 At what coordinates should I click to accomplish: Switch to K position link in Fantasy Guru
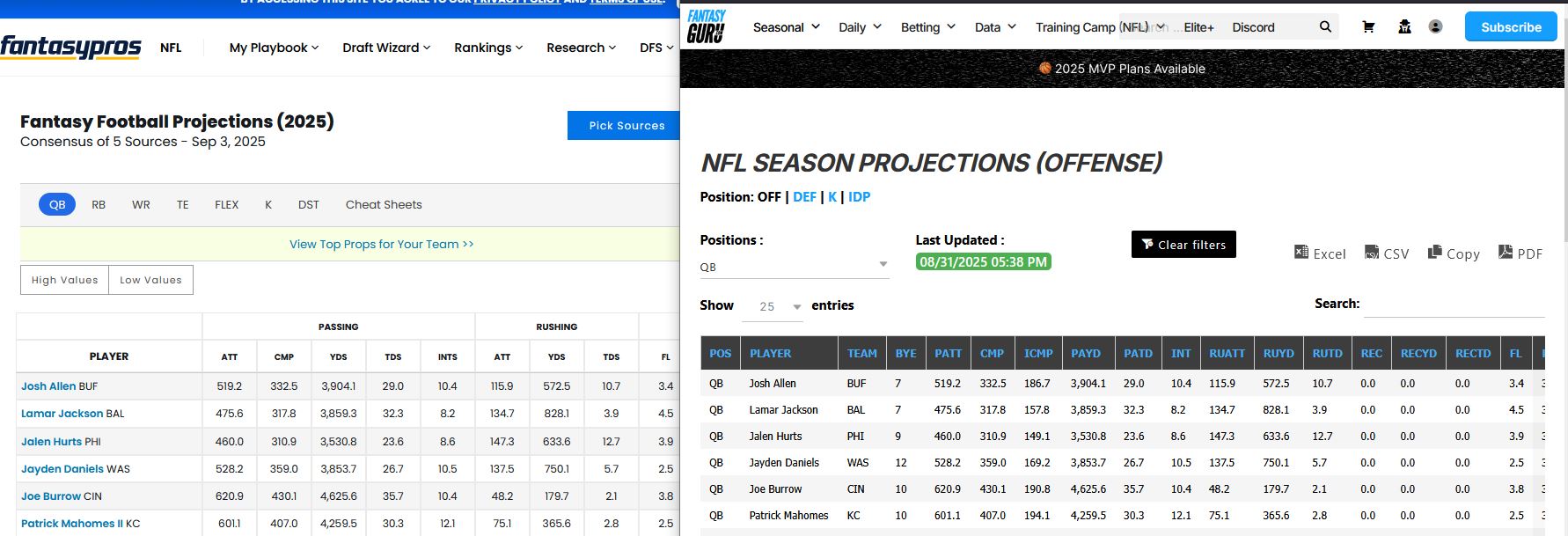coord(832,197)
